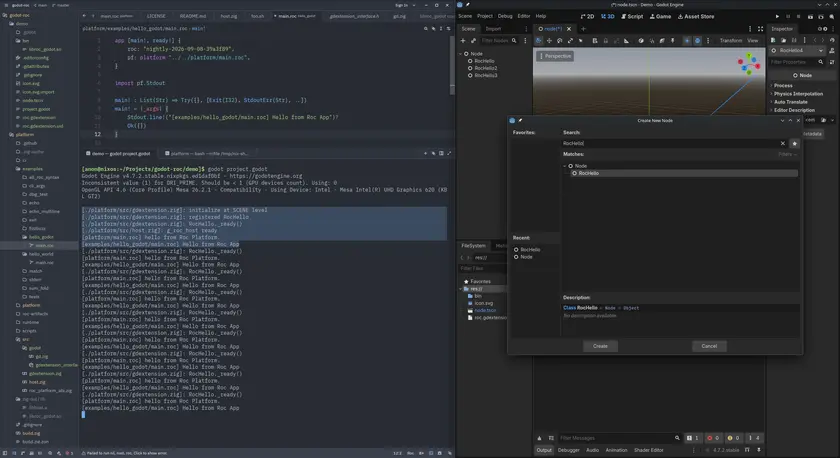Image resolution: width=840 pixels, height=458 pixels.
Task: Open the README.md tab in code editor
Action: coord(193,16)
